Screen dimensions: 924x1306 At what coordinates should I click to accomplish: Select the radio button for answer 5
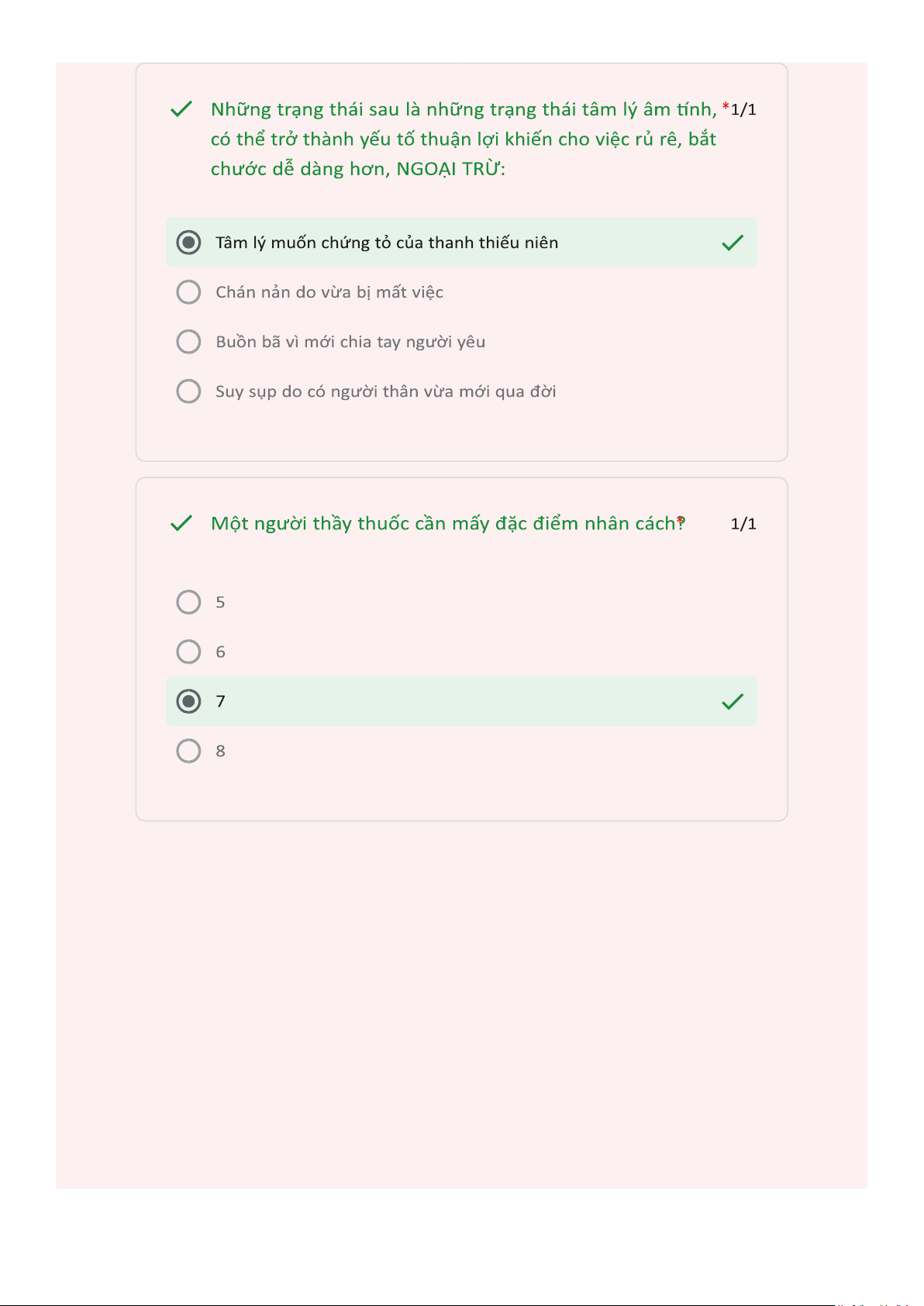pyautogui.click(x=188, y=602)
